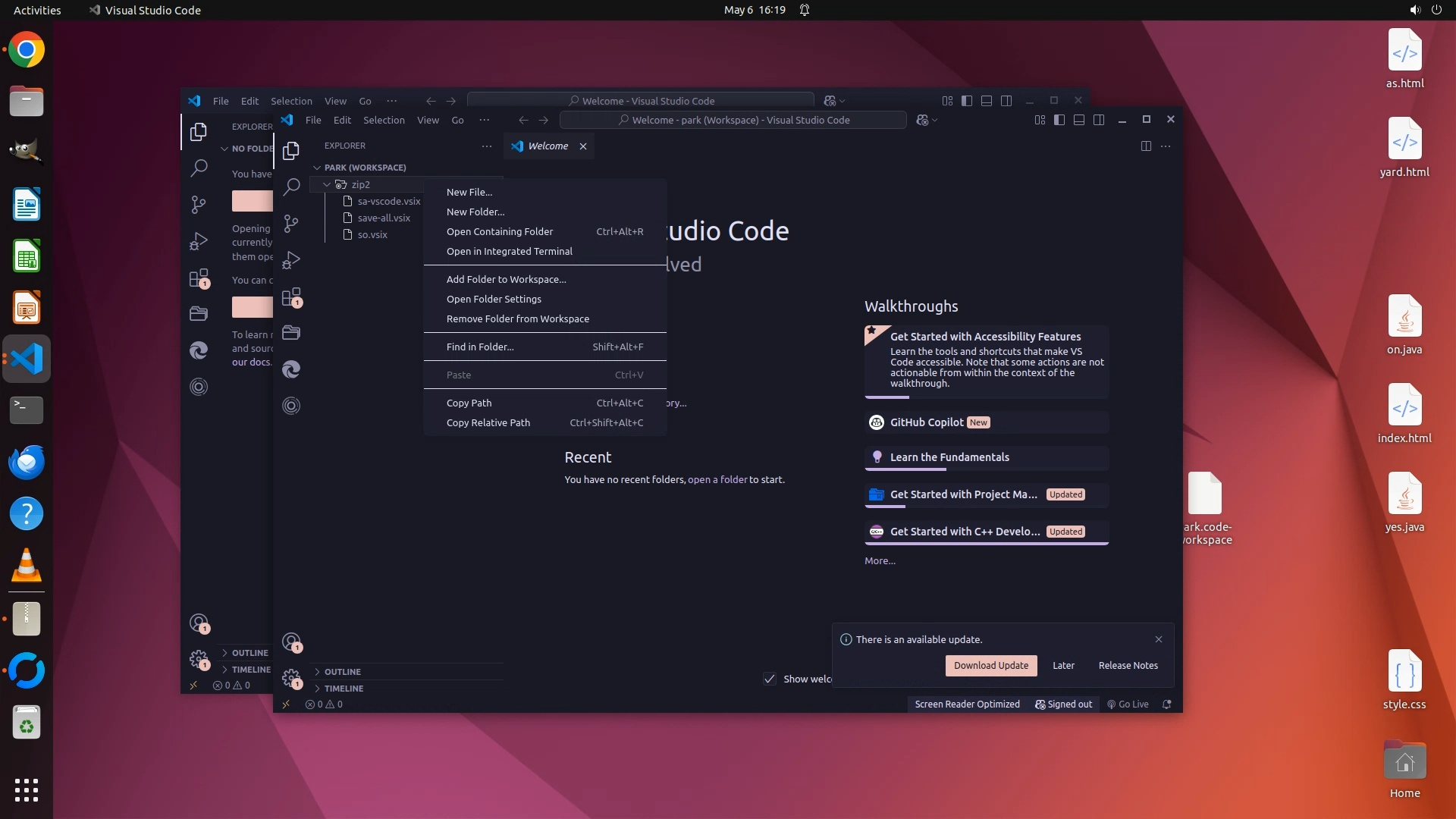Click the Go Live status bar item
Screen dimensions: 1456x819
(1128, 704)
